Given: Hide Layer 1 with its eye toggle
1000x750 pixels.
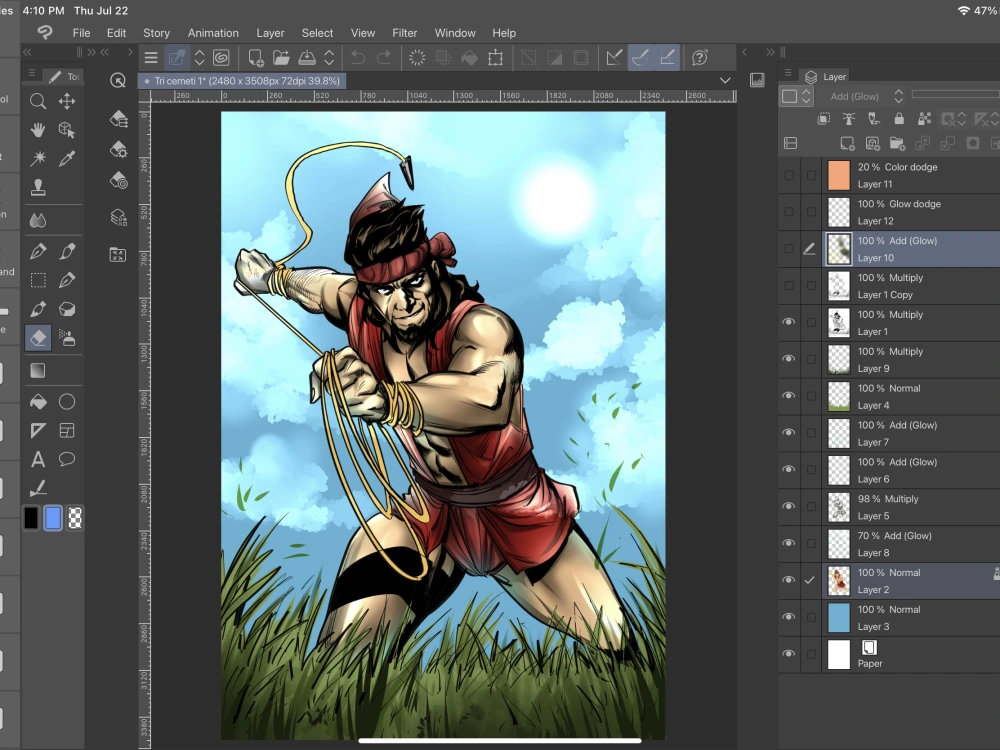Looking at the screenshot, I should tap(789, 322).
